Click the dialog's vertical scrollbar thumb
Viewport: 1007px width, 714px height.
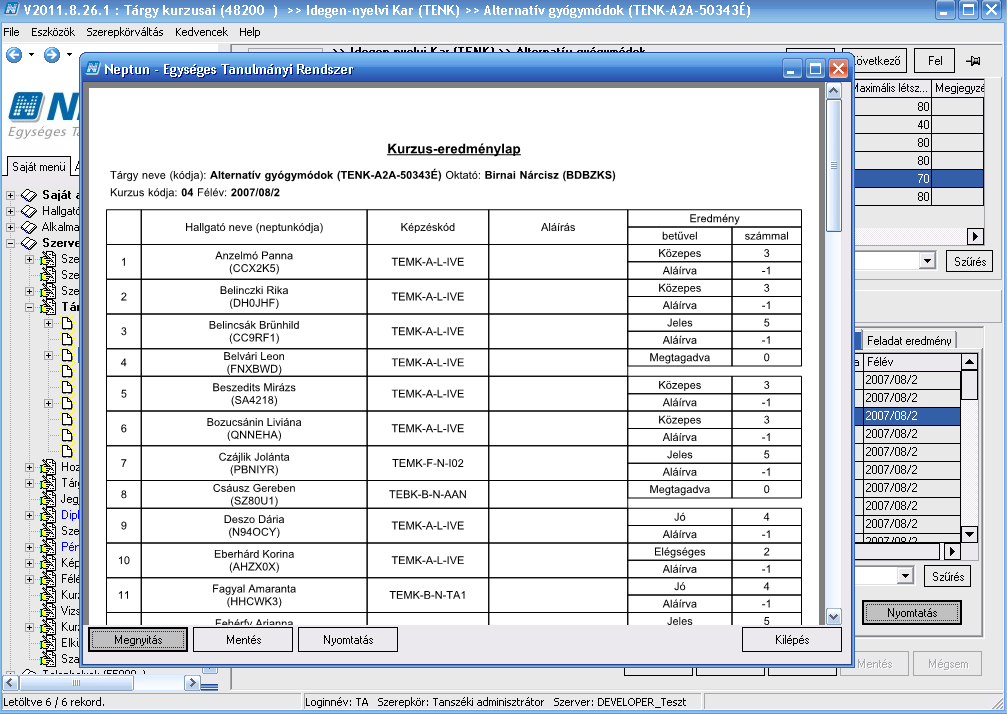(x=834, y=165)
